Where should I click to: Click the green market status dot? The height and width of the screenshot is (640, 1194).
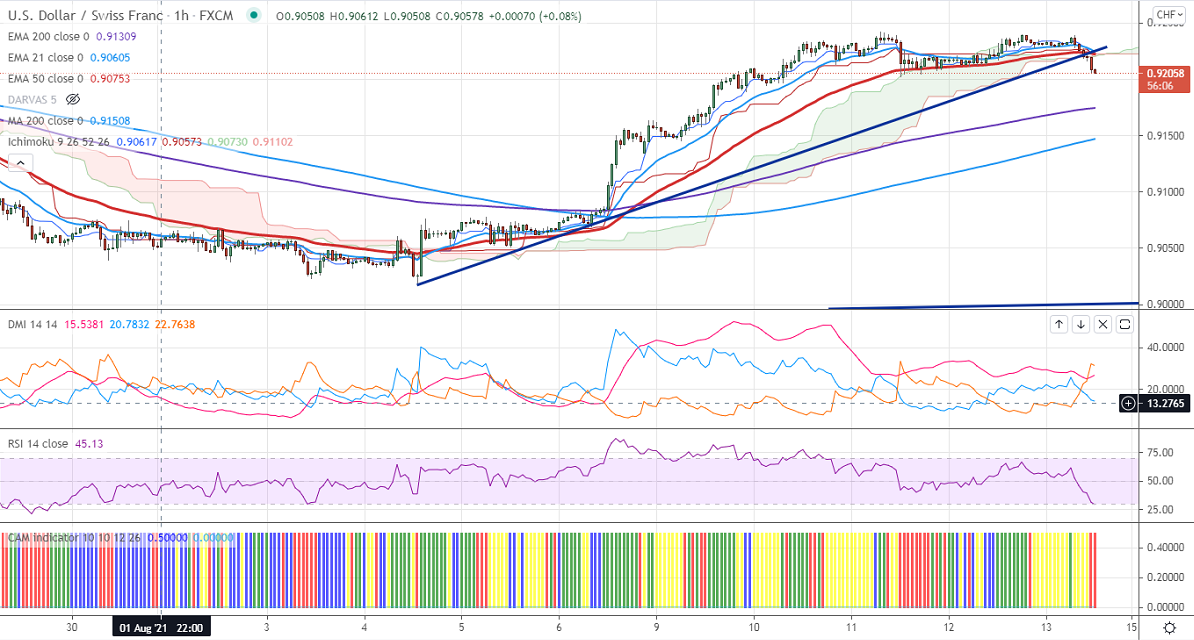pos(254,15)
